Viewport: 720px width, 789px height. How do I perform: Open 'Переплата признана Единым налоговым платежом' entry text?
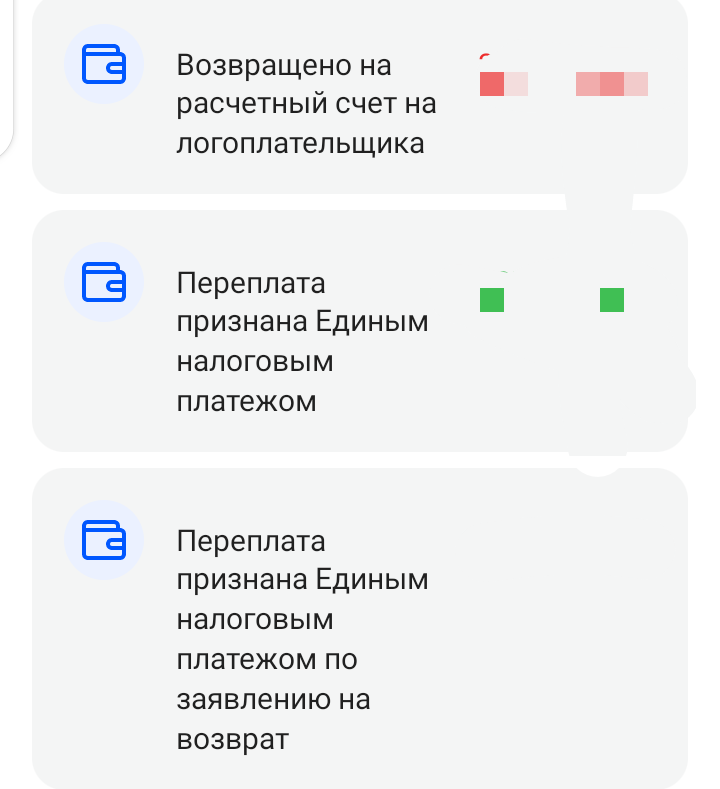302,342
